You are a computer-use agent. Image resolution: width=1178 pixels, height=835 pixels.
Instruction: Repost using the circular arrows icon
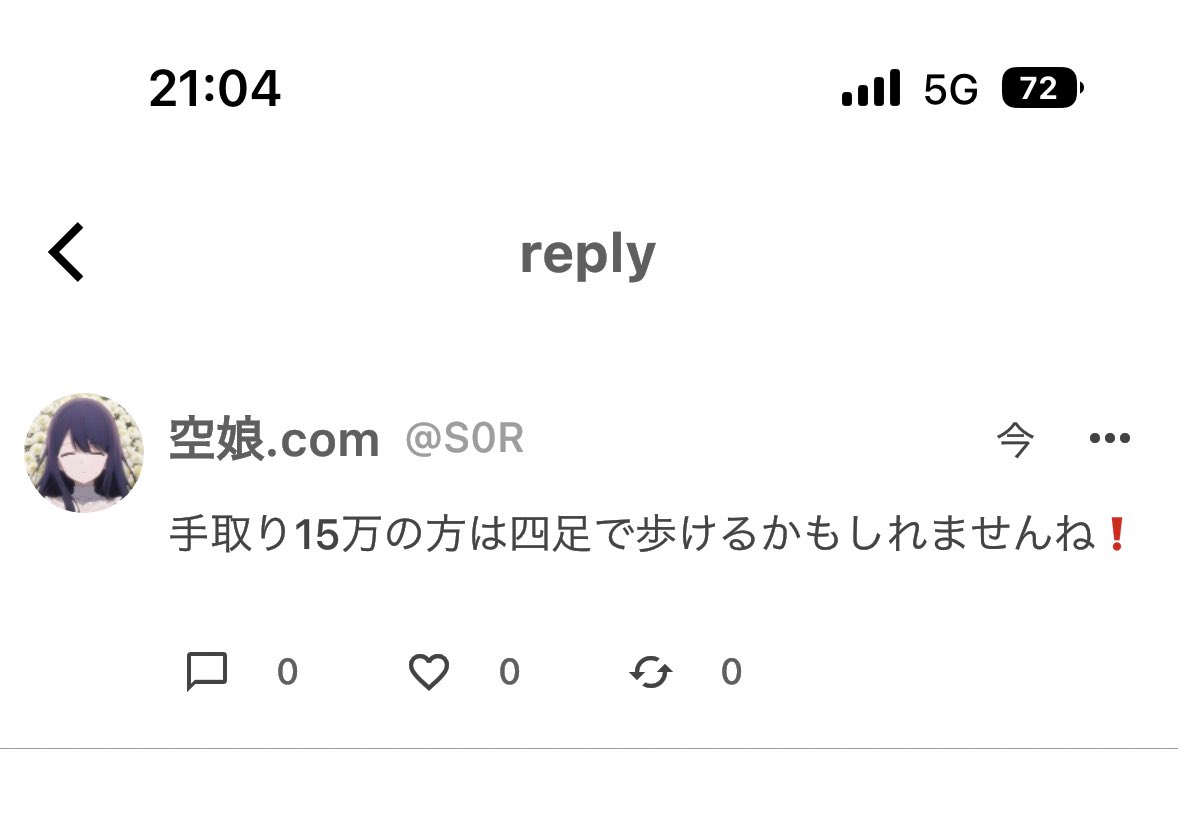click(651, 672)
